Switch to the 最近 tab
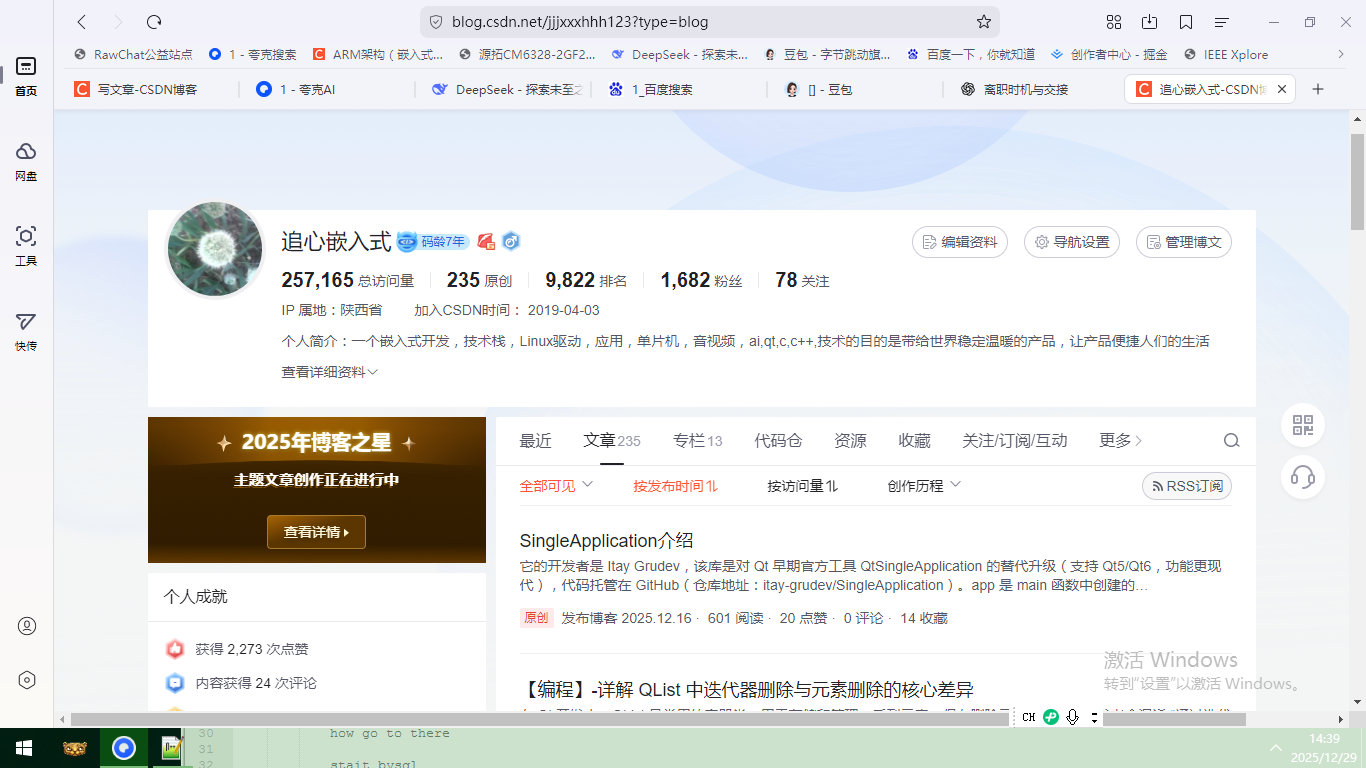The image size is (1366, 768). click(535, 441)
